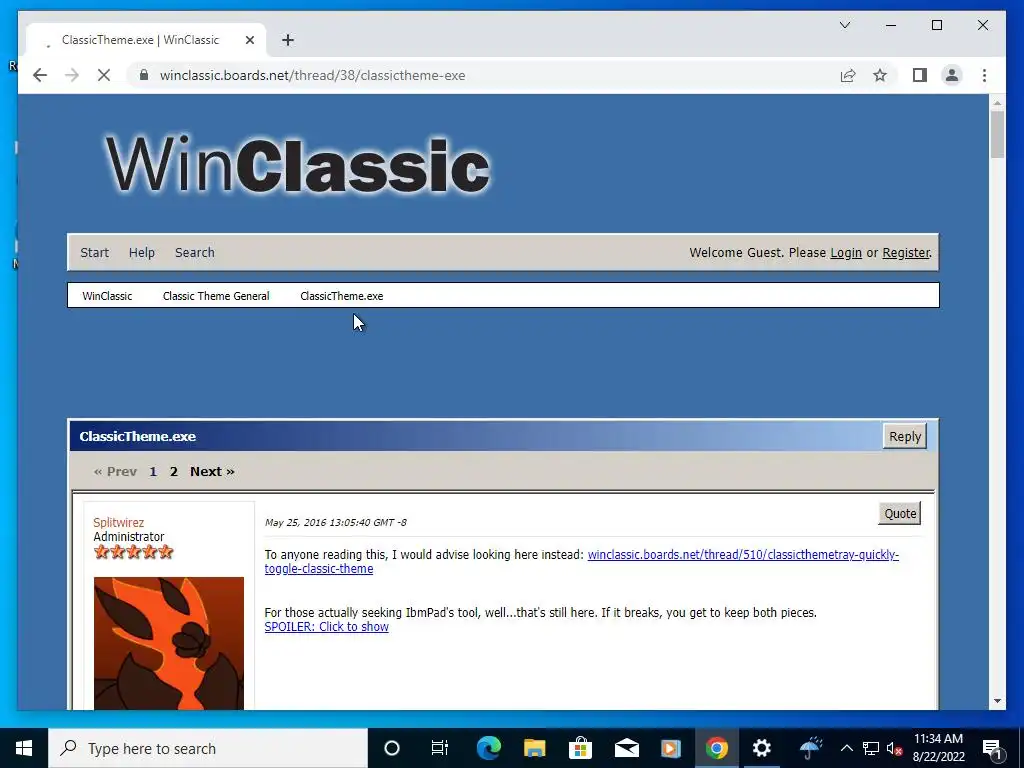Click the muted volume tray icon
1024x768 pixels.
click(894, 748)
